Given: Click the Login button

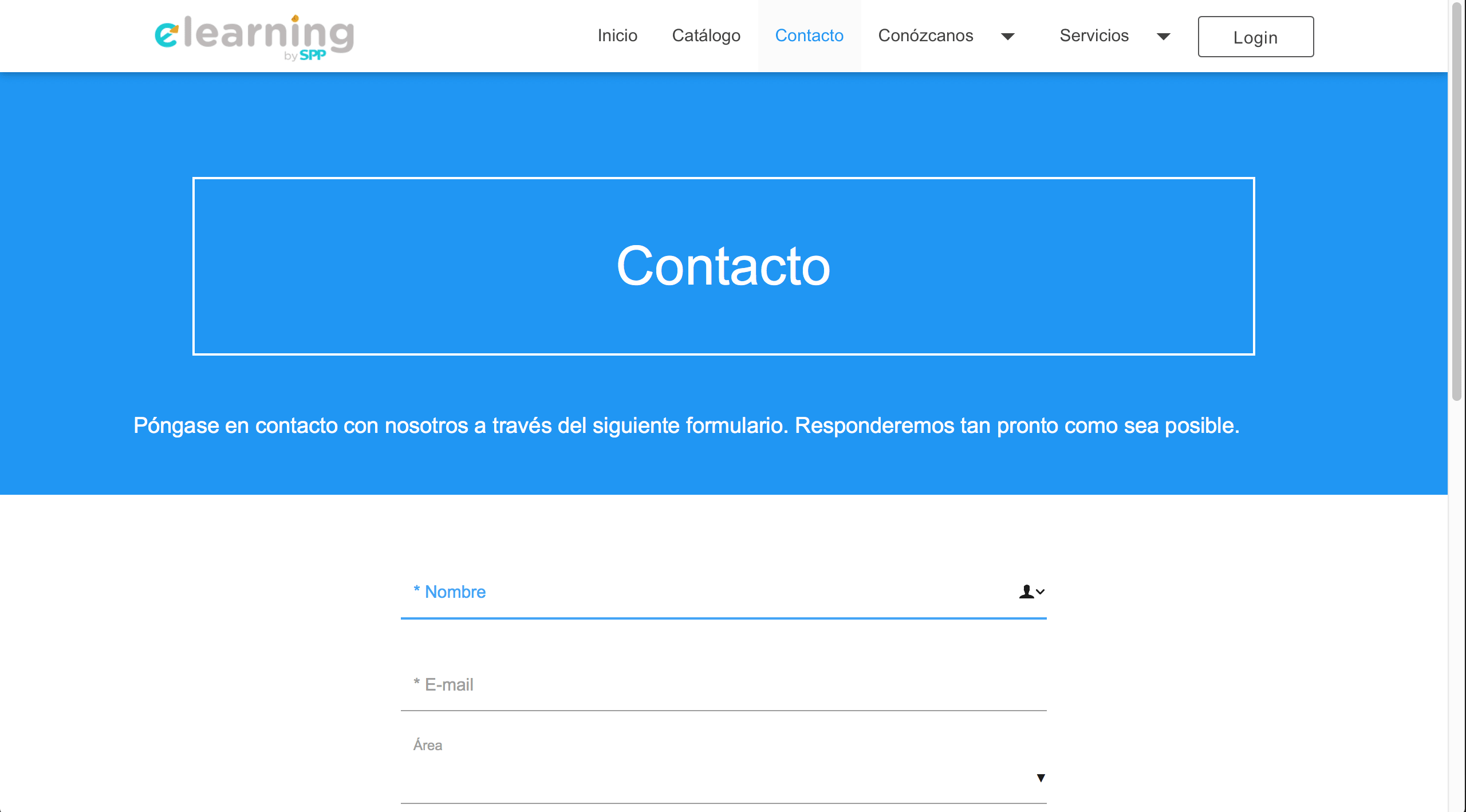Looking at the screenshot, I should (x=1256, y=37).
